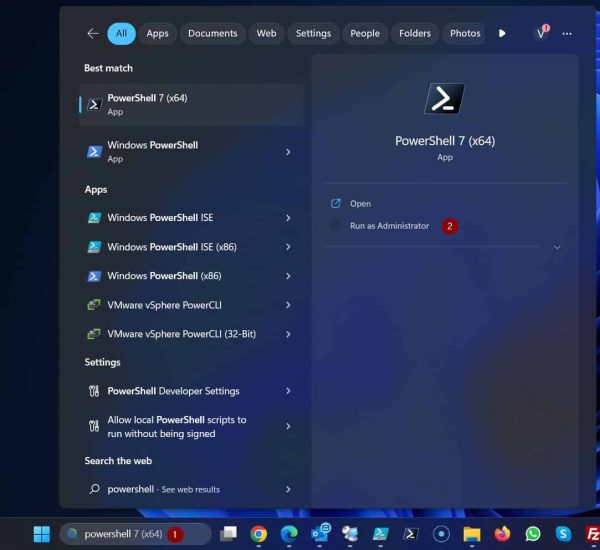Expand powershell web results chevron

tap(288, 489)
